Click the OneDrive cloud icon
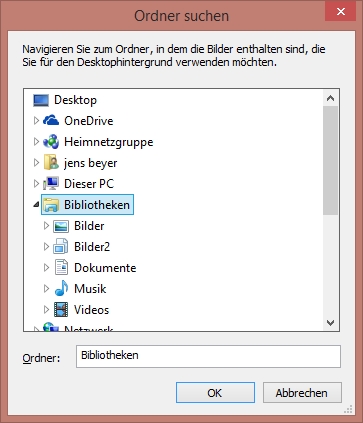363x423 pixels. 51,121
